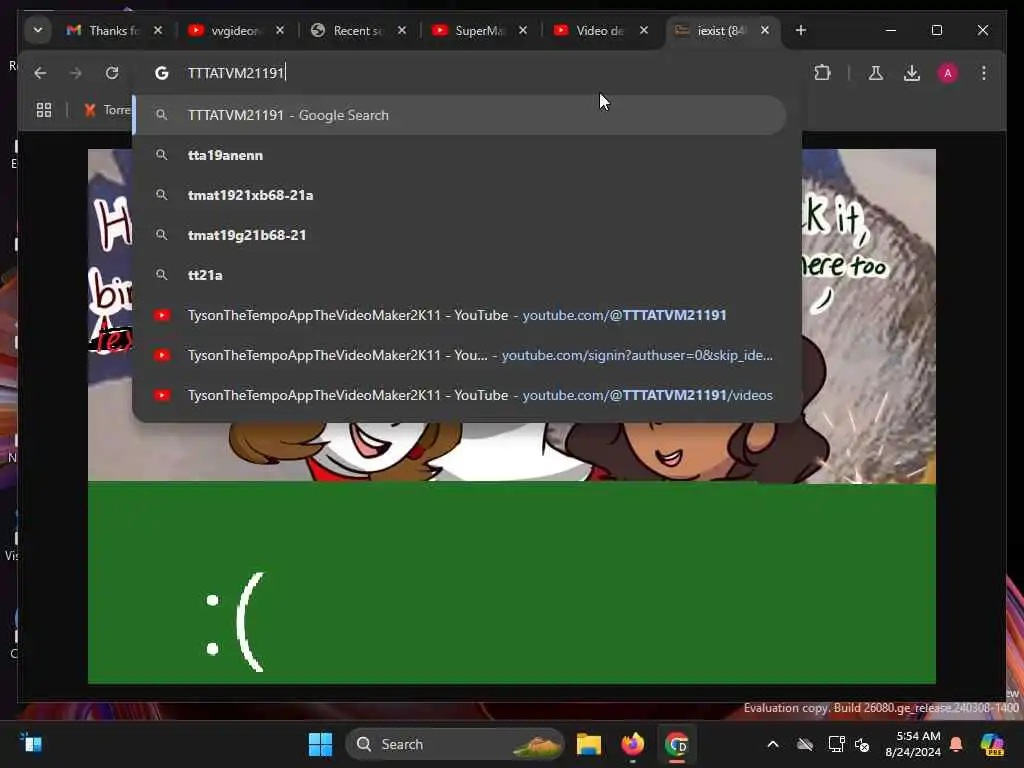Maximize the Chrome window
This screenshot has height=768, width=1024.
936,30
